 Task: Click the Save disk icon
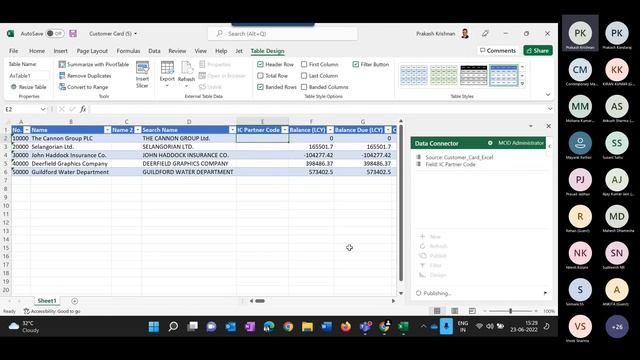click(x=73, y=33)
